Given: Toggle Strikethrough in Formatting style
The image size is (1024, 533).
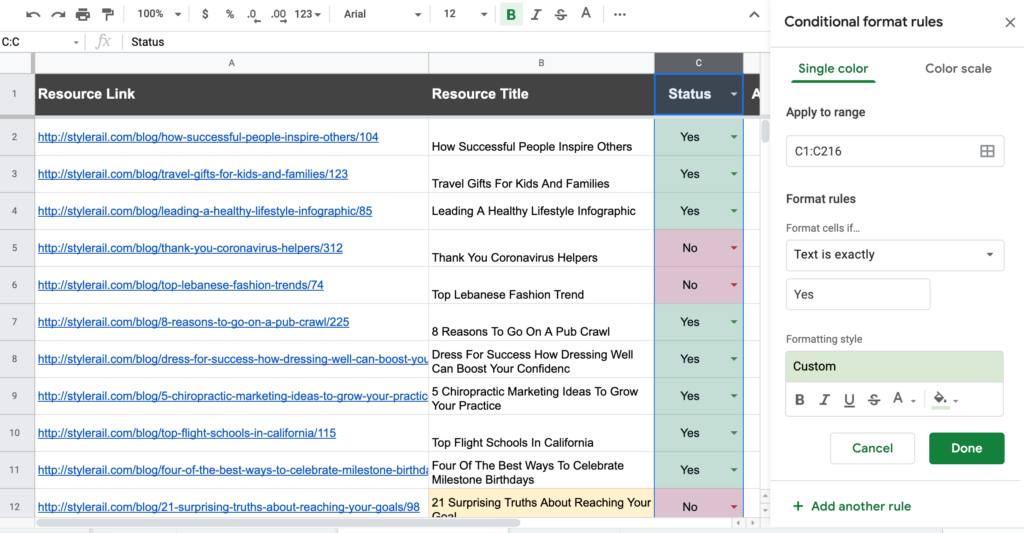Looking at the screenshot, I should (874, 400).
